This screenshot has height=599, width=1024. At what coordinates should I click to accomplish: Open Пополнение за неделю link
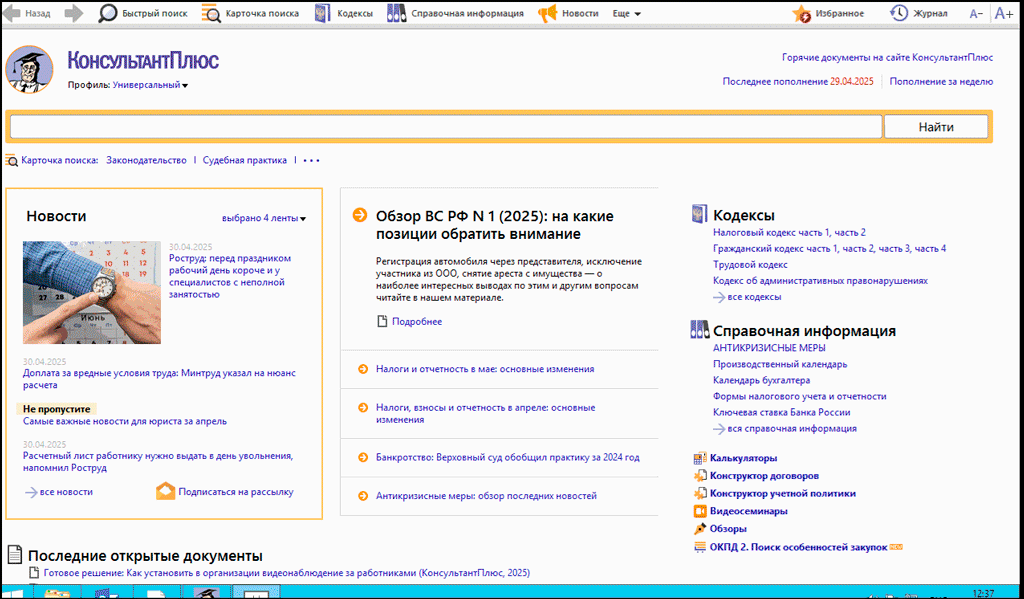point(941,82)
